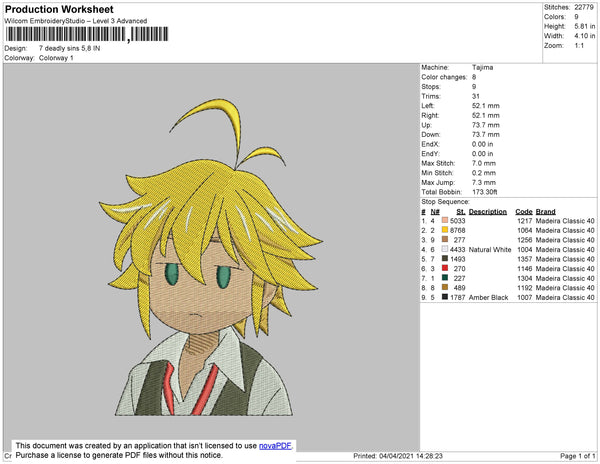
Task: Click code 1064 in the second row
Action: [525, 230]
